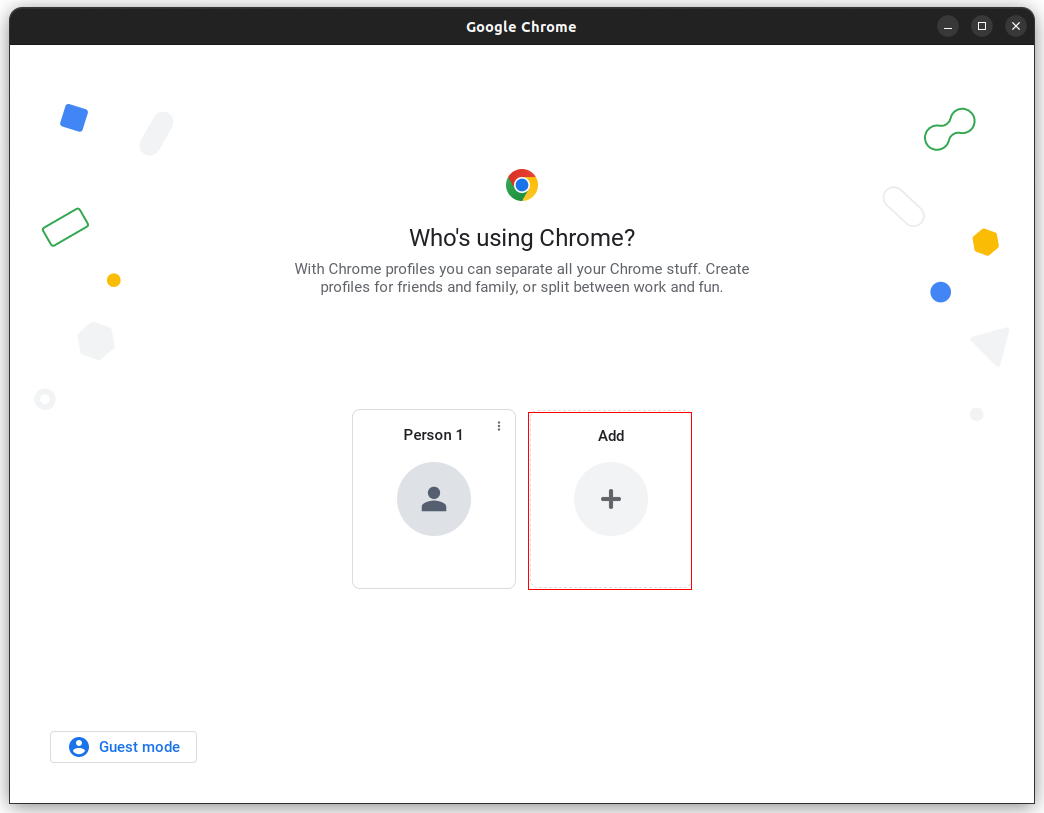Click the plus icon to add a profile

(611, 499)
